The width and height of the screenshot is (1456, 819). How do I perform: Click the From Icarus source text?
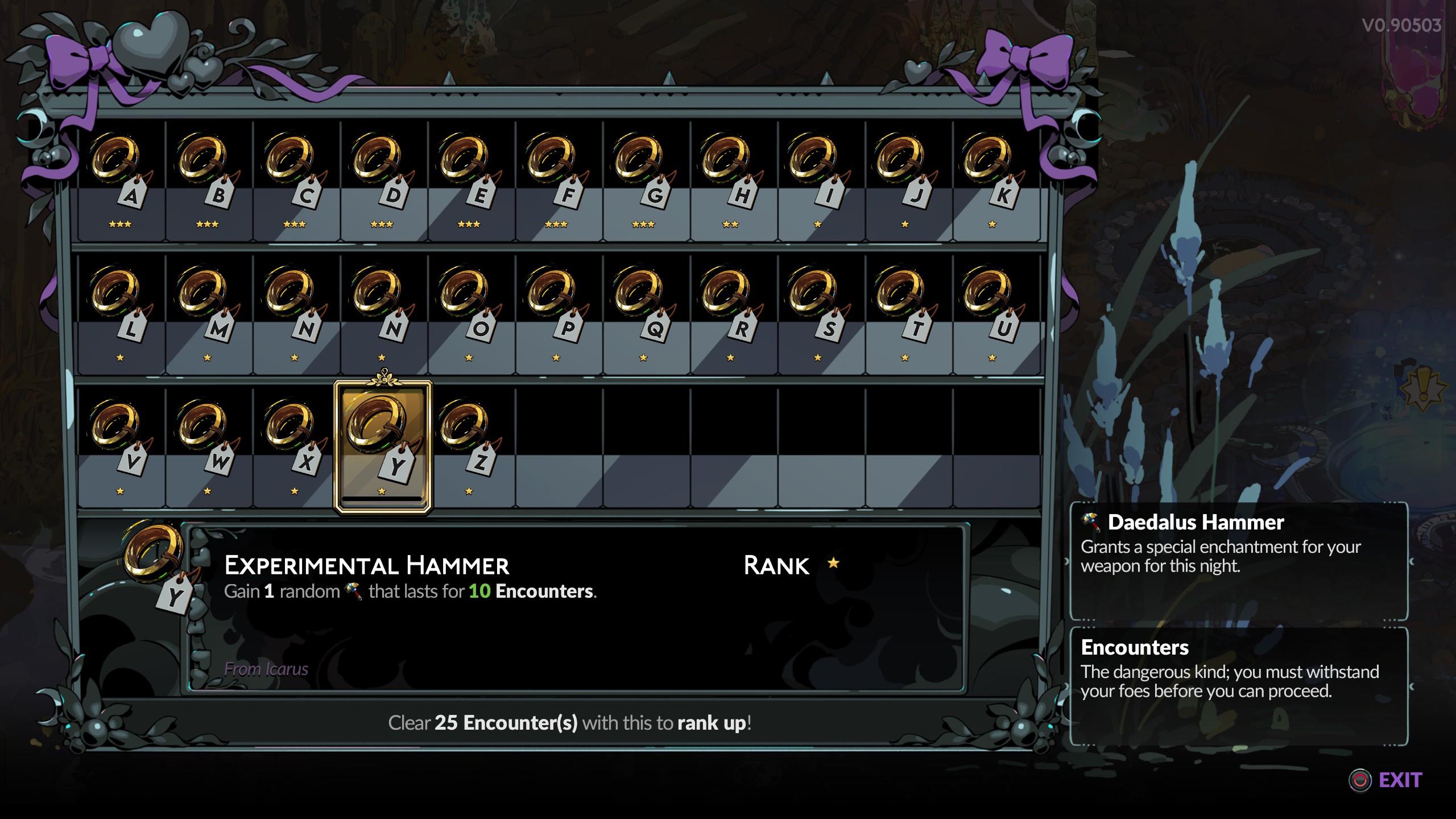(x=266, y=669)
